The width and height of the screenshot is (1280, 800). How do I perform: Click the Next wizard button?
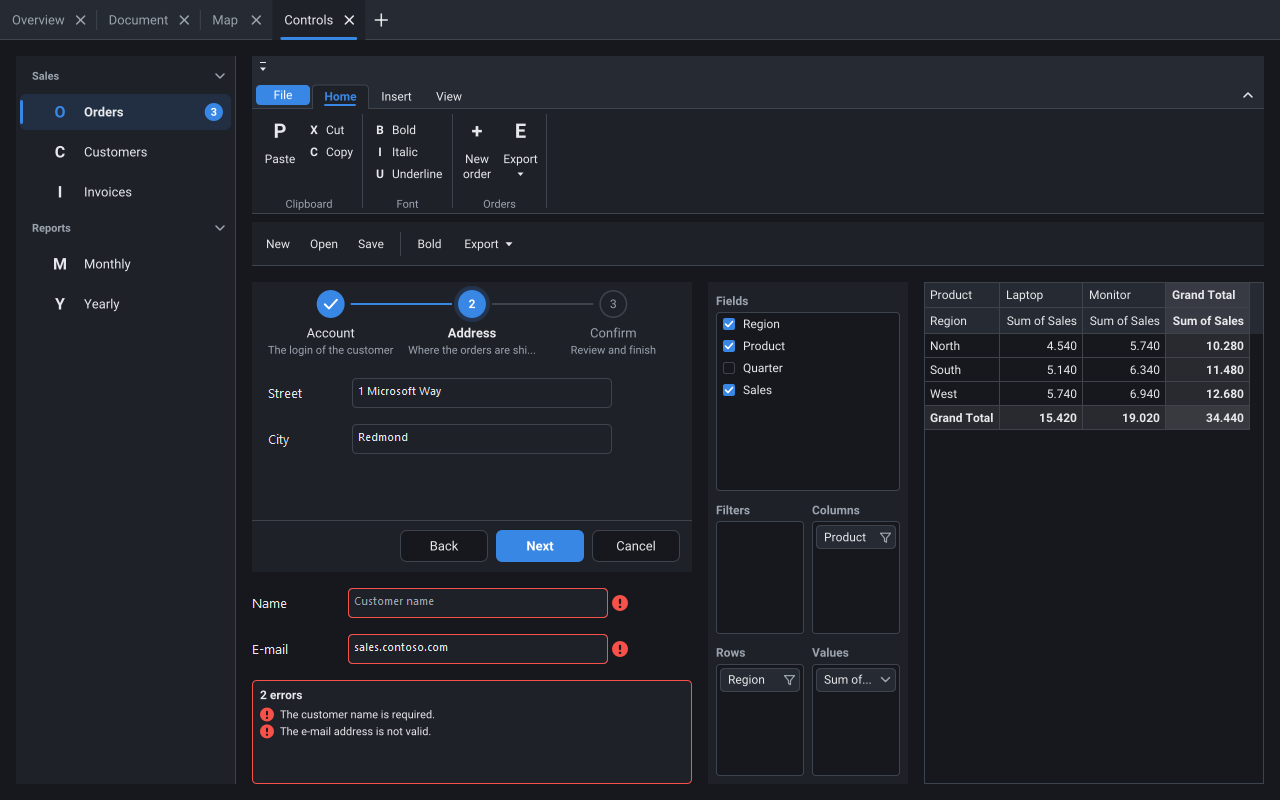coord(540,546)
